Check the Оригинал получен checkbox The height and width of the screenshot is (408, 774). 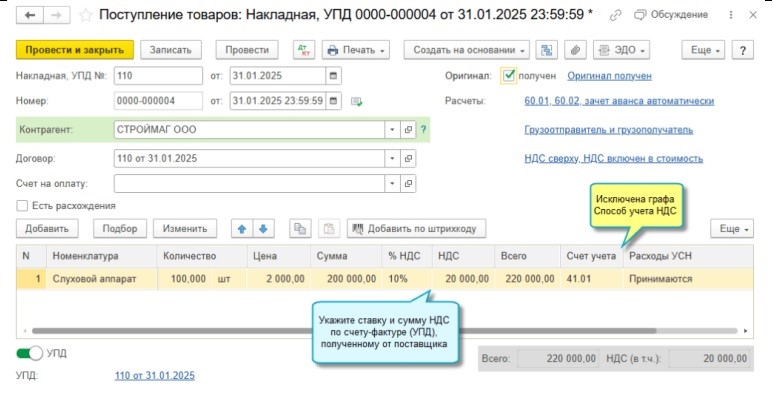coord(510,76)
